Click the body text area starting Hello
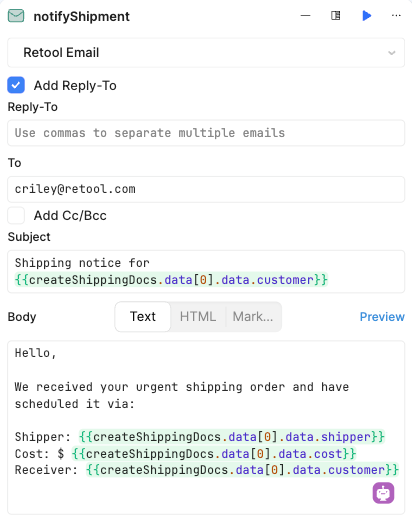 (x=206, y=427)
